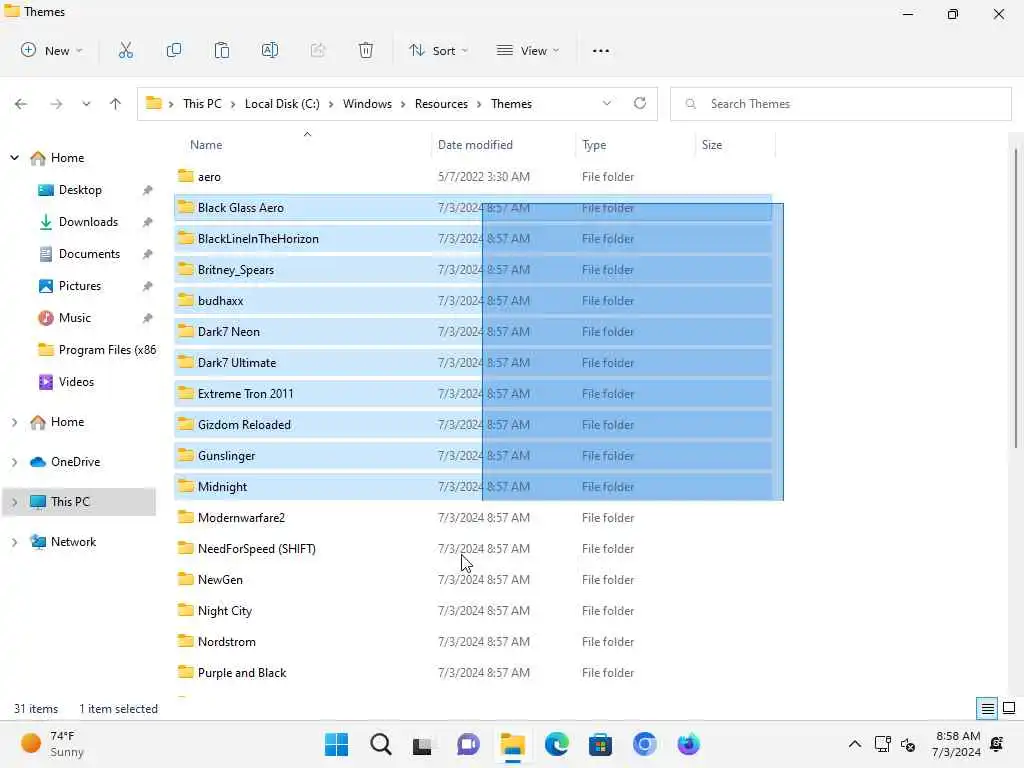Select the Modernwarfare2 folder
1024x768 pixels.
(241, 518)
